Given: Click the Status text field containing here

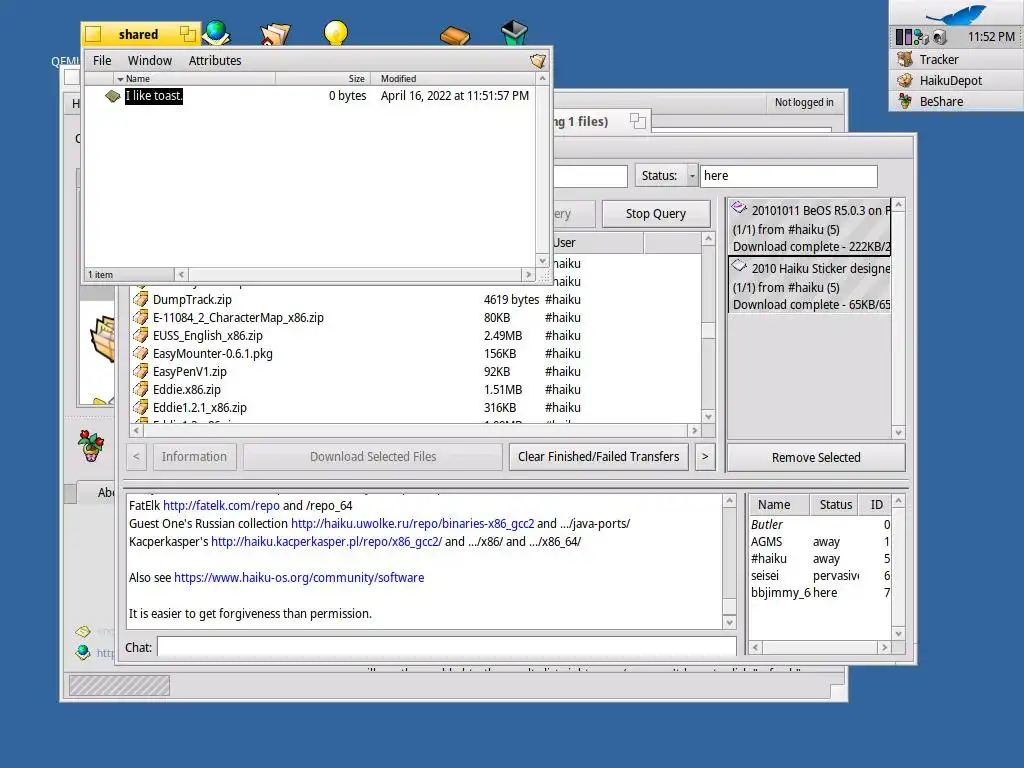Looking at the screenshot, I should [789, 176].
